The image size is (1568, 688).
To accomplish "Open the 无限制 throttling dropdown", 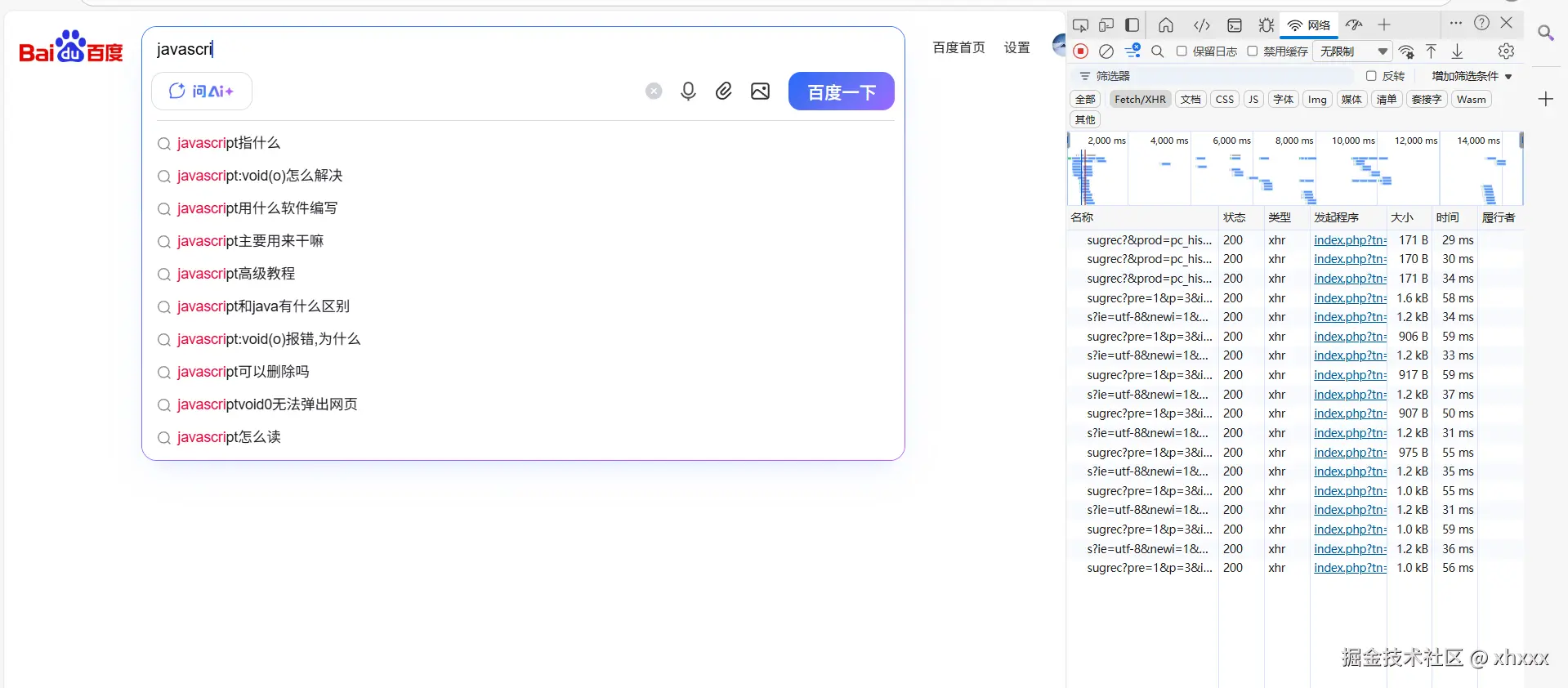I will 1353,51.
